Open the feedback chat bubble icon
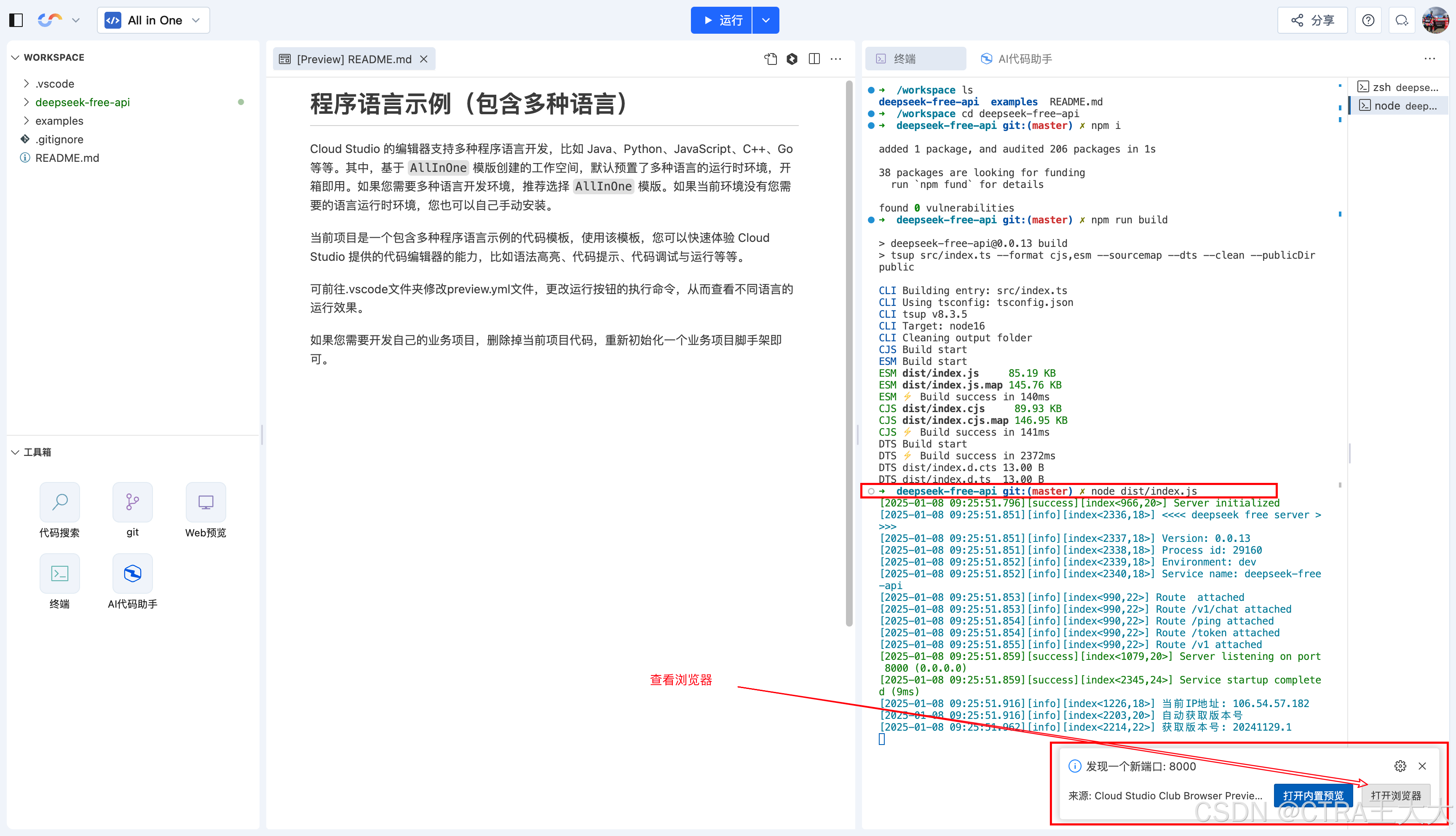 point(1402,20)
